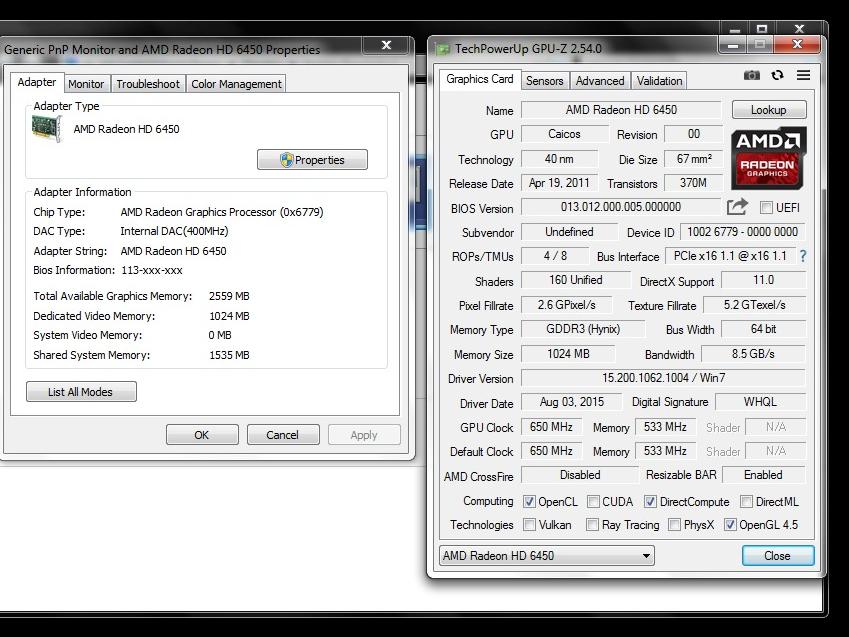The image size is (849, 637).
Task: Click the AMD CrossFire value Disabled
Action: click(x=580, y=475)
